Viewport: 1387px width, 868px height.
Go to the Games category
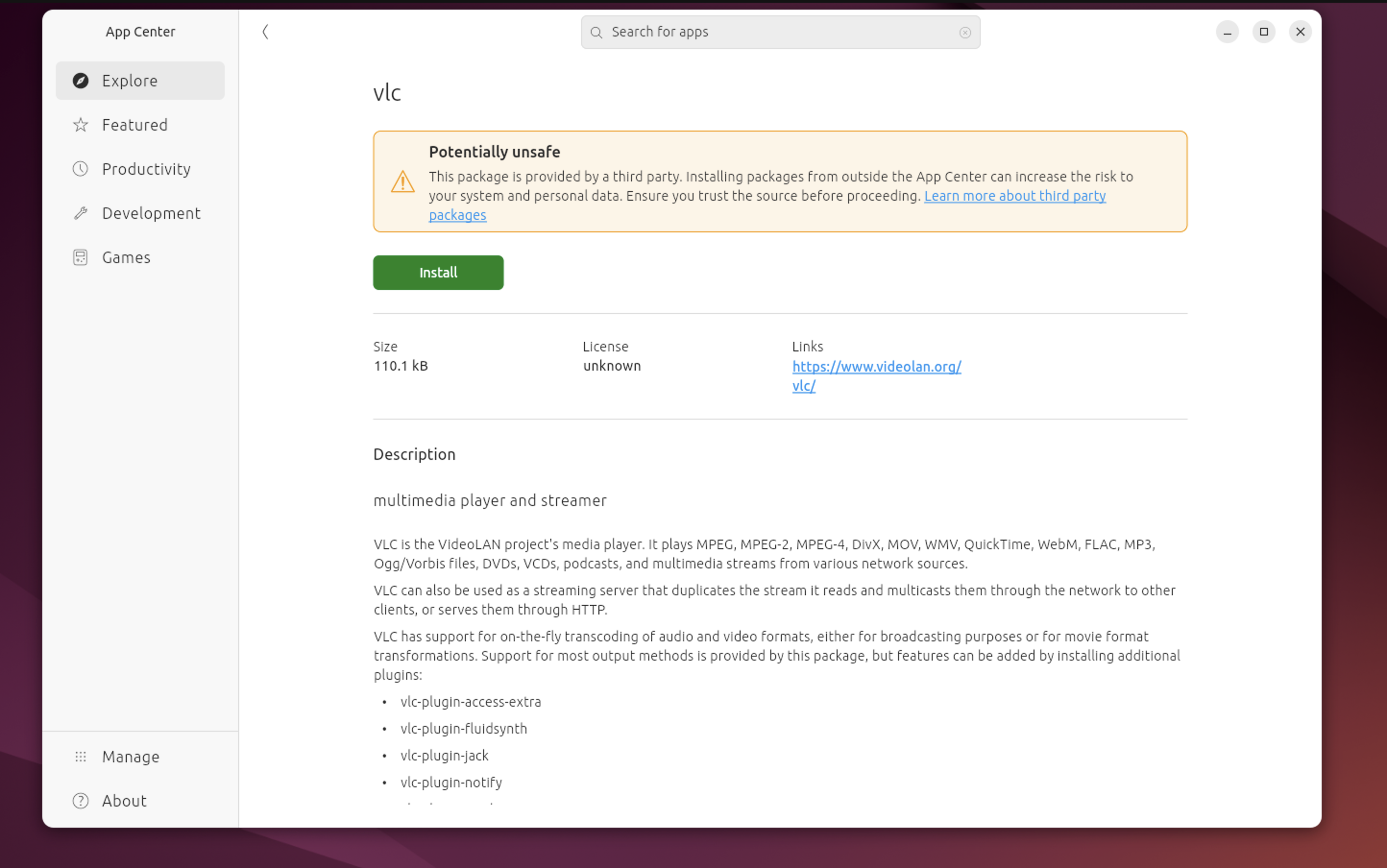[x=140, y=257]
